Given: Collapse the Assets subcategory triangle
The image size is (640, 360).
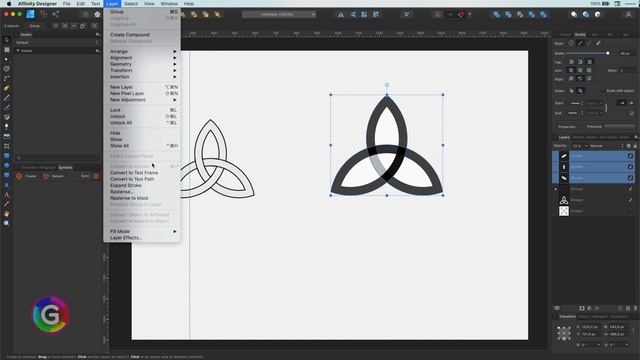Looking at the screenshot, I should point(18,51).
